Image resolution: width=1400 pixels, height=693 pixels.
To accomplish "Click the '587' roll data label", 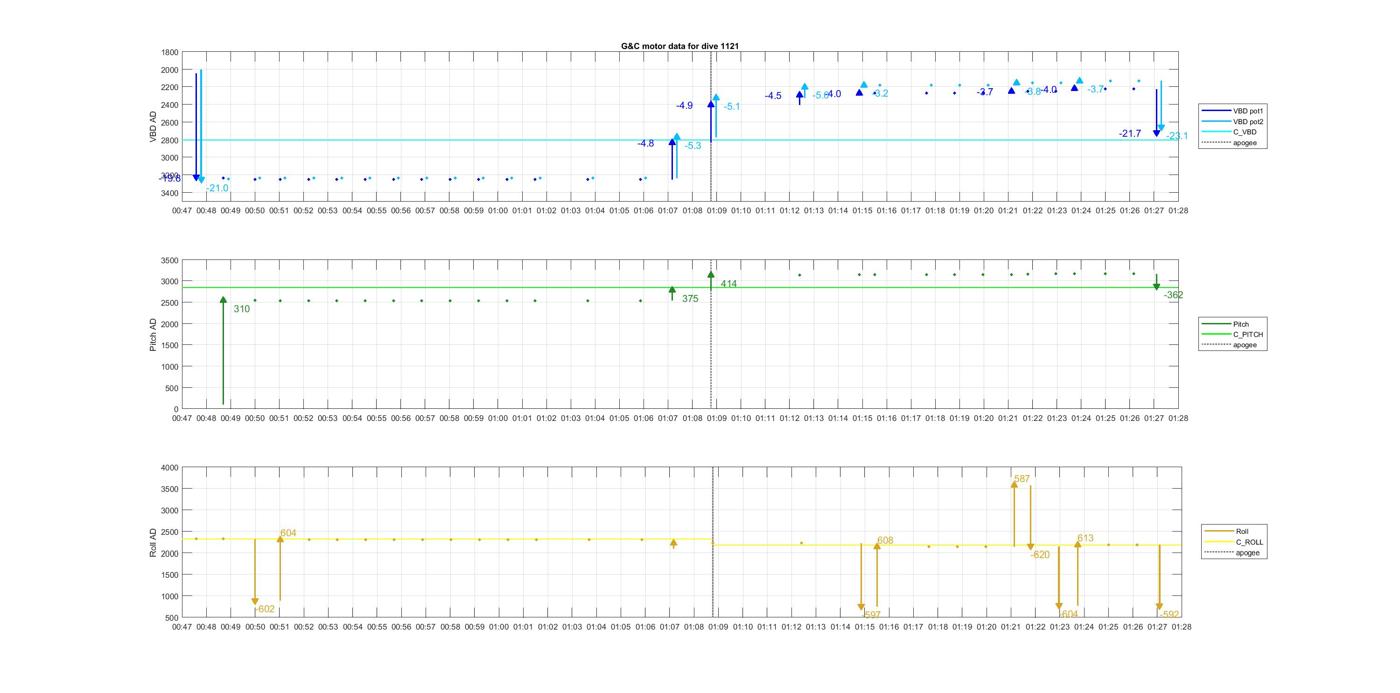I will [x=1021, y=480].
